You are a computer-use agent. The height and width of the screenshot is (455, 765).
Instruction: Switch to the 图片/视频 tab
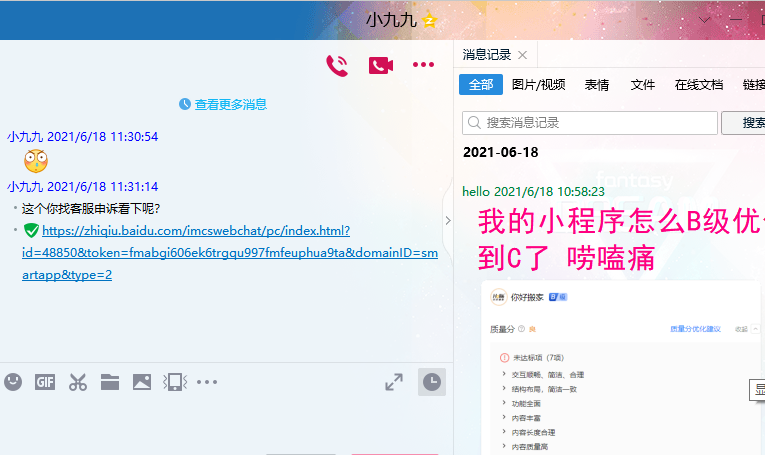click(538, 85)
